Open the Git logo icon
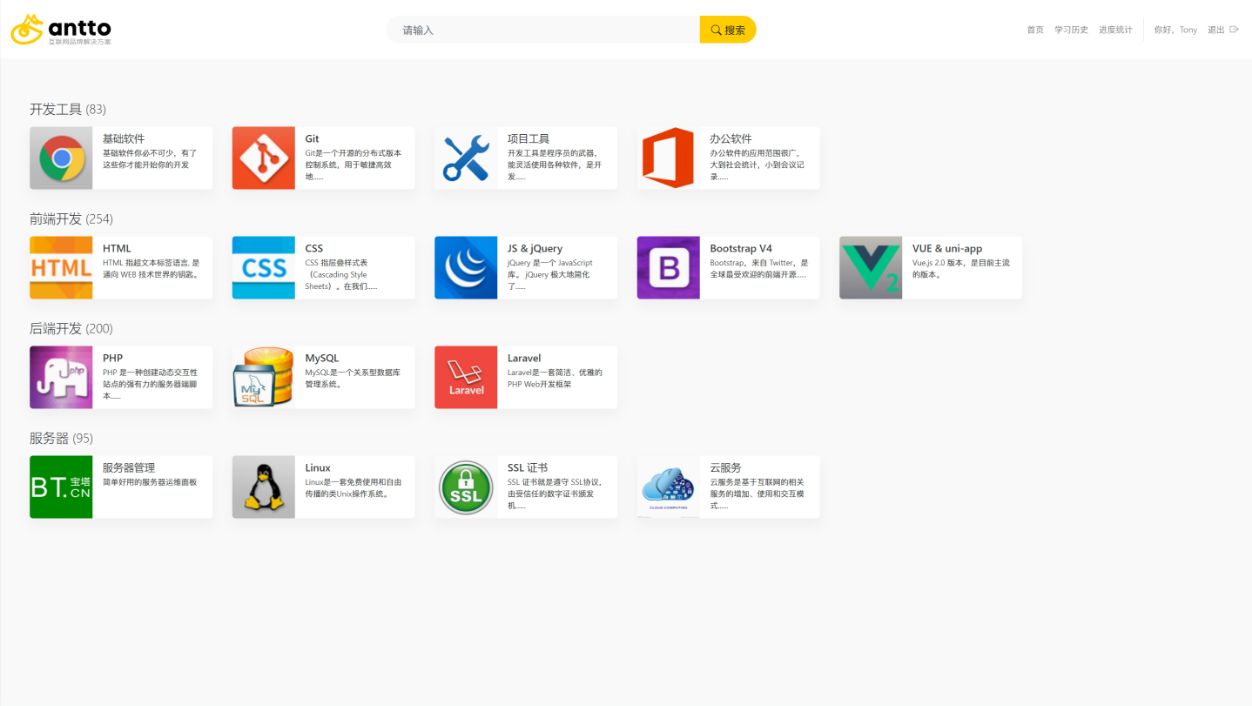The width and height of the screenshot is (1252, 706). tap(263, 158)
